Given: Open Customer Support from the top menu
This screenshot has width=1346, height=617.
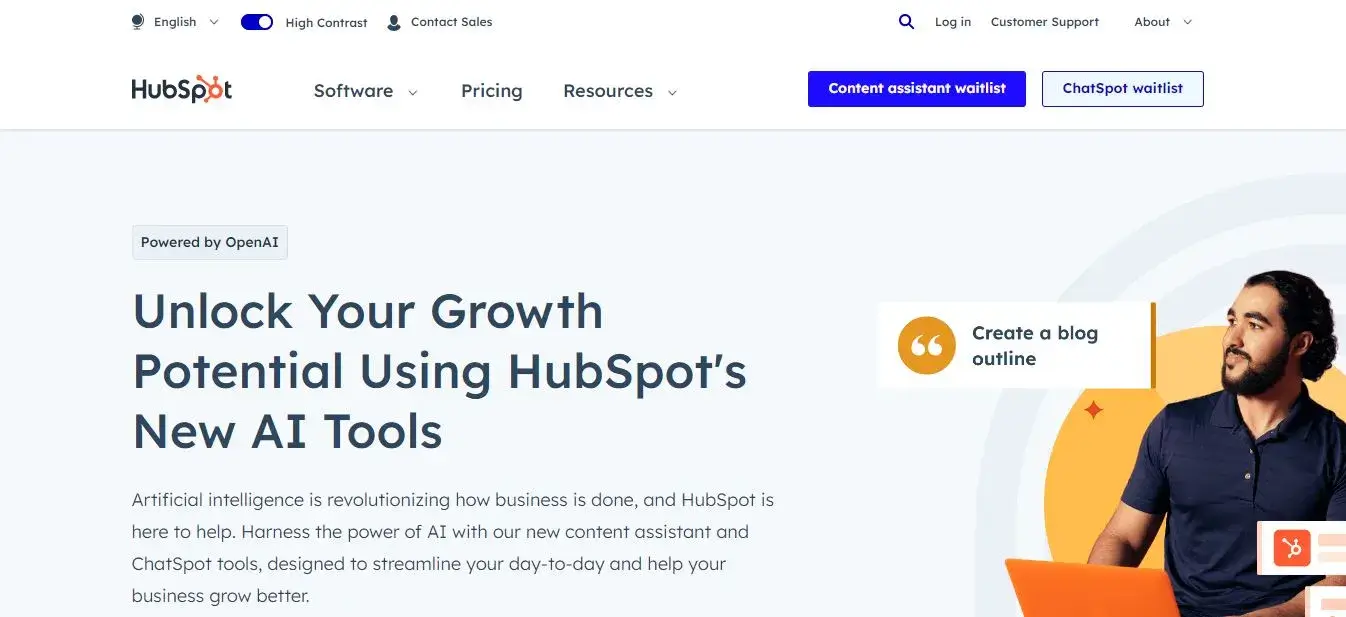Looking at the screenshot, I should click(x=1044, y=21).
